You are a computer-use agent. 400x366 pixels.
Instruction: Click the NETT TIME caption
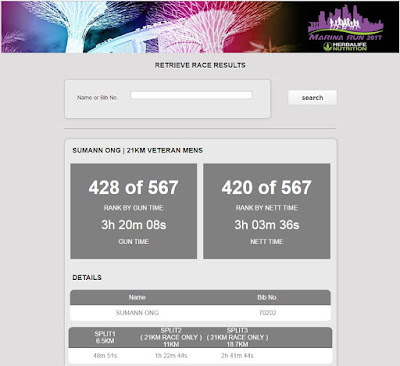pyautogui.click(x=267, y=242)
